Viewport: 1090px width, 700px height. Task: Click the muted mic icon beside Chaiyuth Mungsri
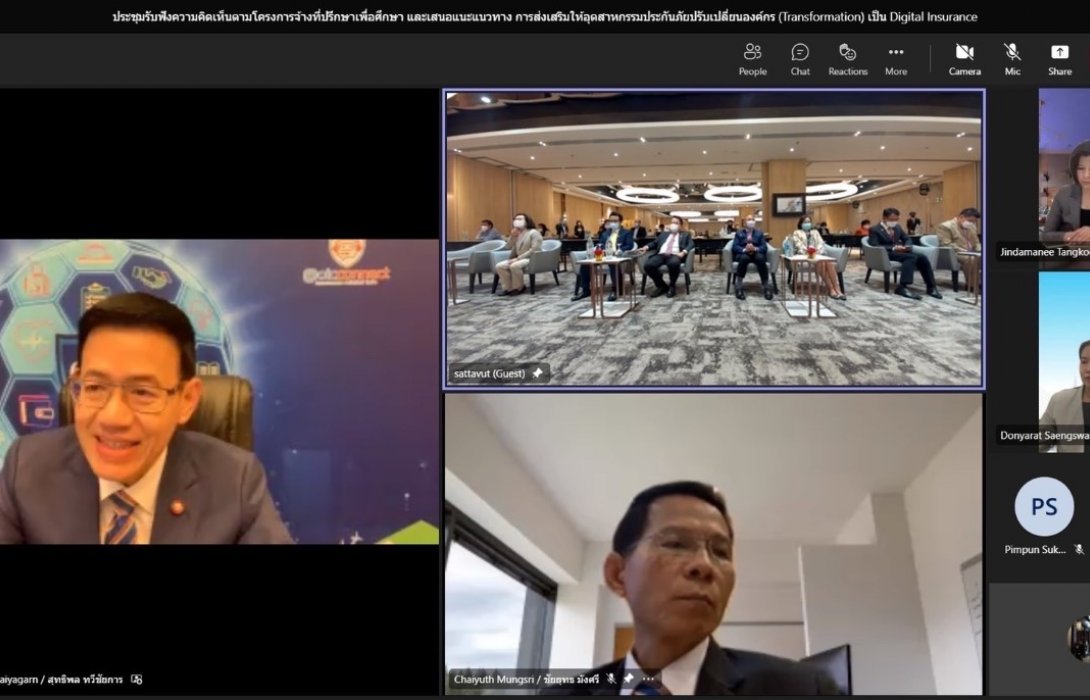click(611, 679)
